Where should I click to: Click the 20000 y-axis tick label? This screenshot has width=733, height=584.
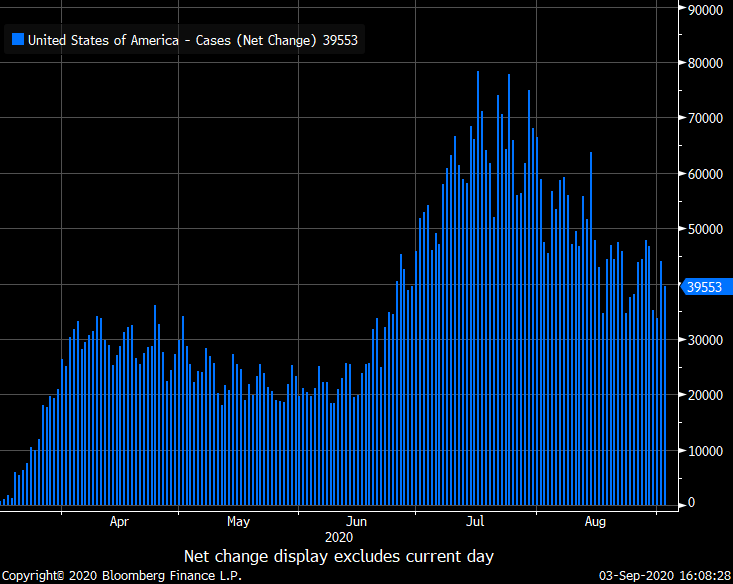click(x=707, y=395)
